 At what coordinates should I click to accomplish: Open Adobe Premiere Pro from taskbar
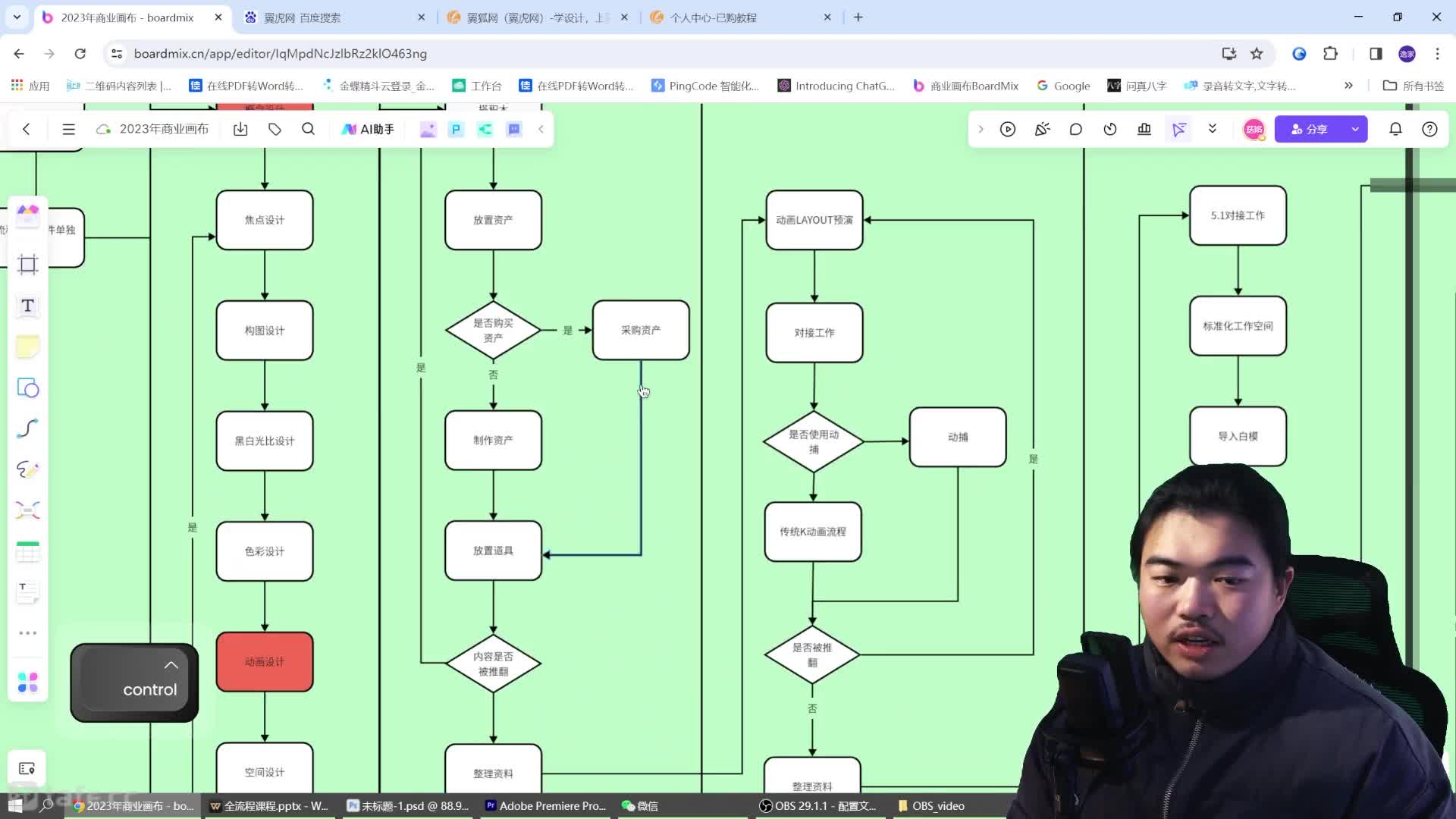point(546,806)
